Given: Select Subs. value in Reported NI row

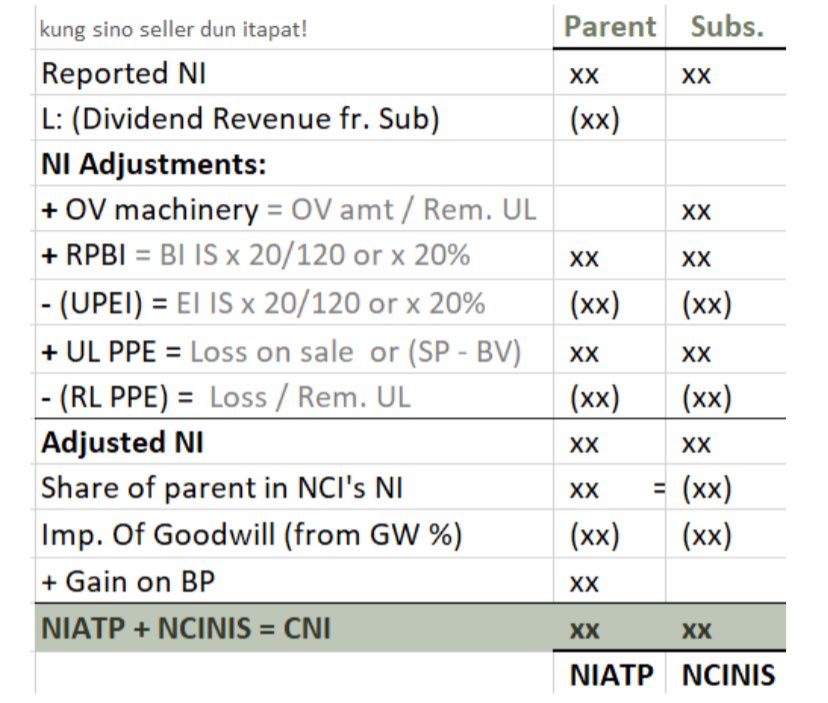Looking at the screenshot, I should click(x=726, y=73).
